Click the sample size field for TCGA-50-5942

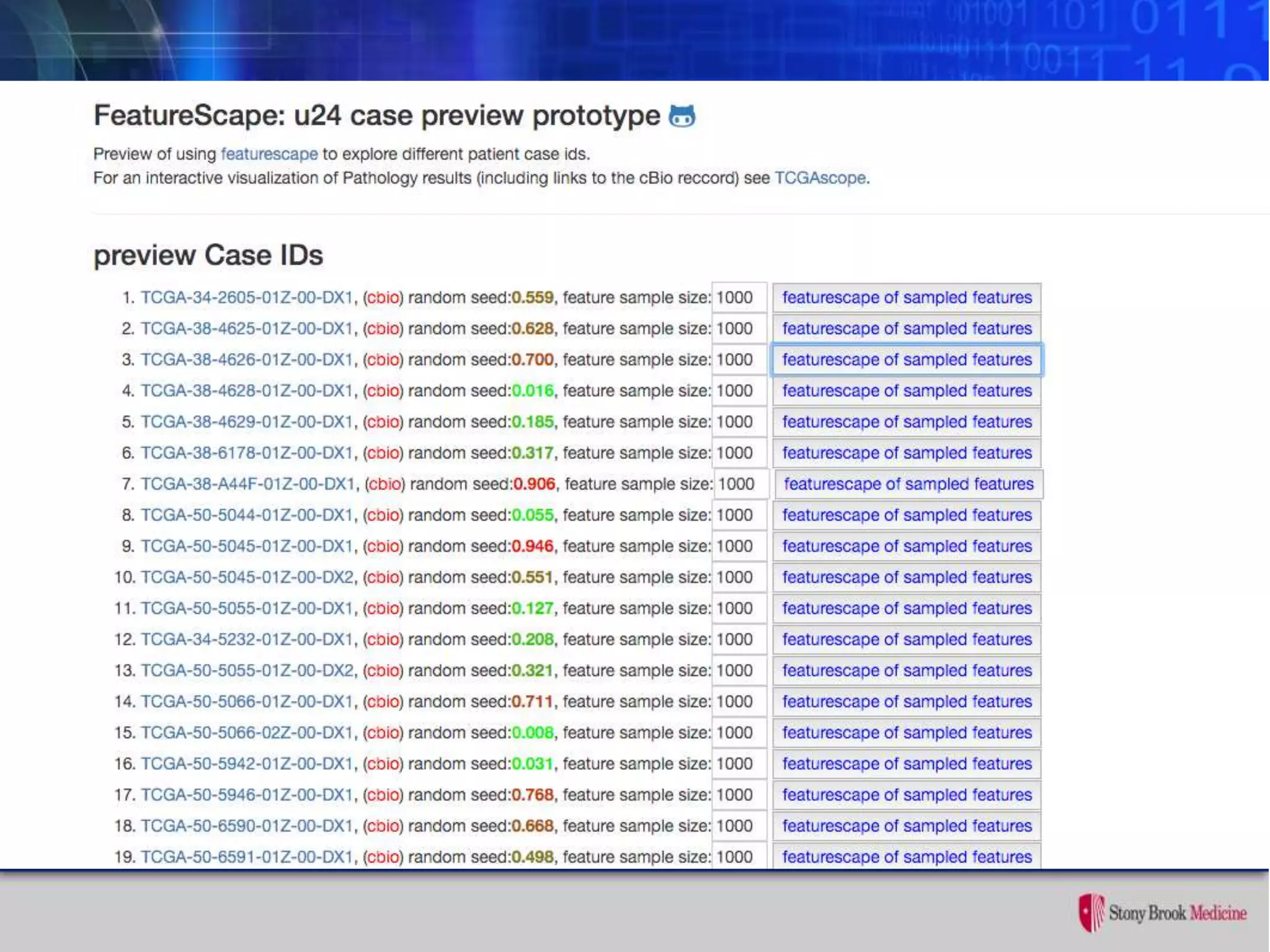pos(739,764)
